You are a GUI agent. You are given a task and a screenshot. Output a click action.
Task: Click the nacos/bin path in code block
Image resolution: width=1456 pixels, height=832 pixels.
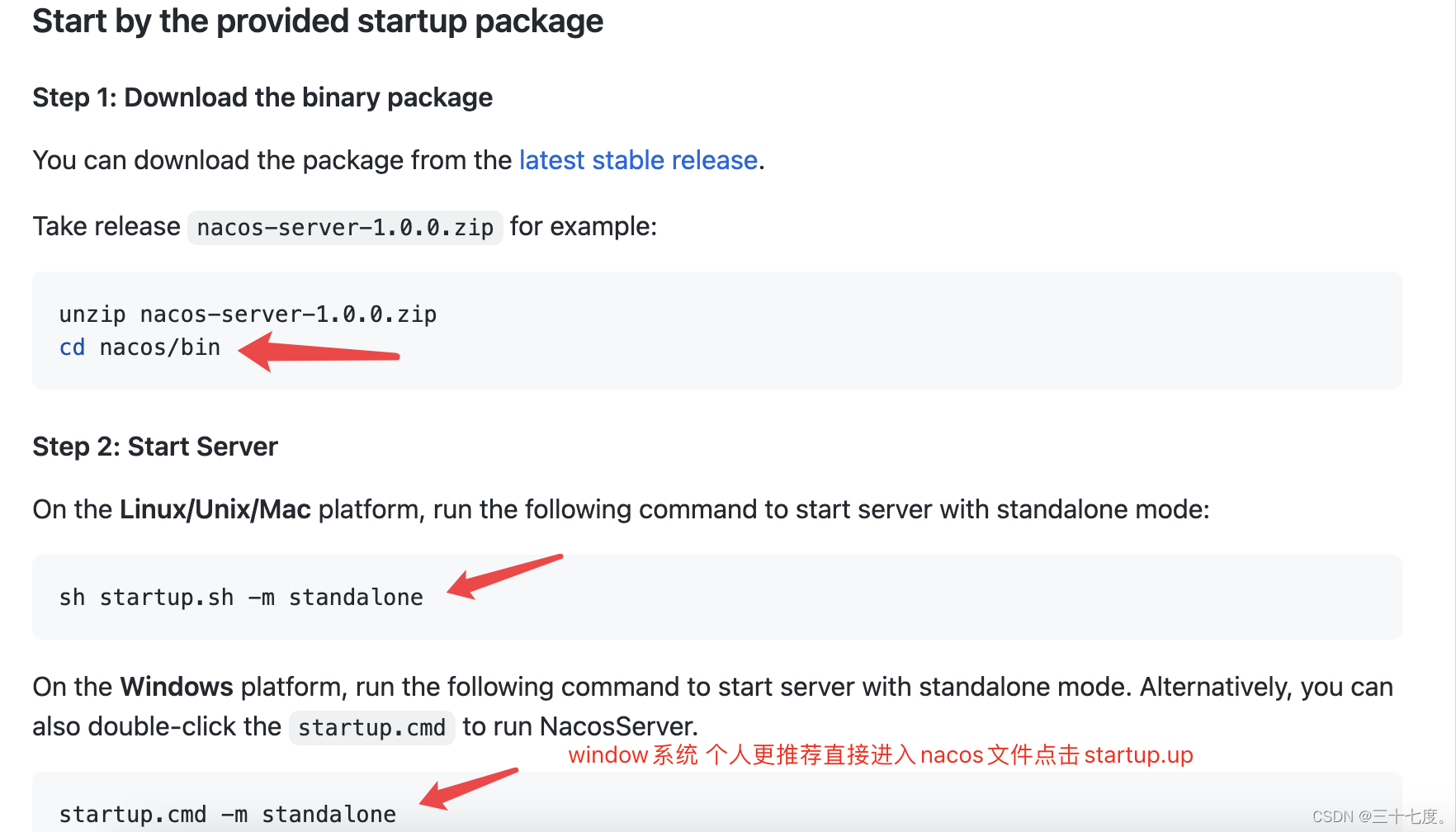[160, 347]
